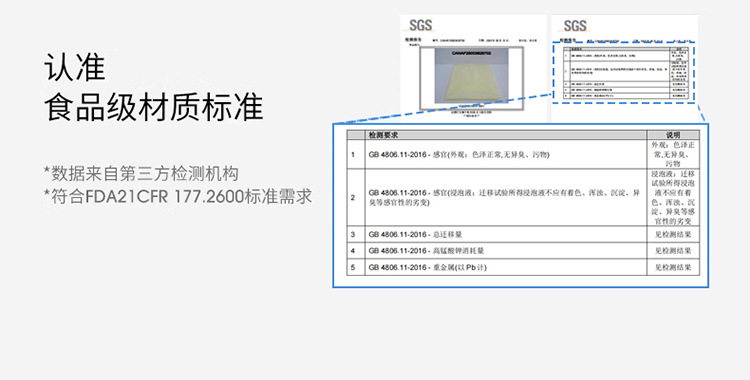Click the heading "食品级材质标准"
750x380 pixels.
[x=154, y=107]
